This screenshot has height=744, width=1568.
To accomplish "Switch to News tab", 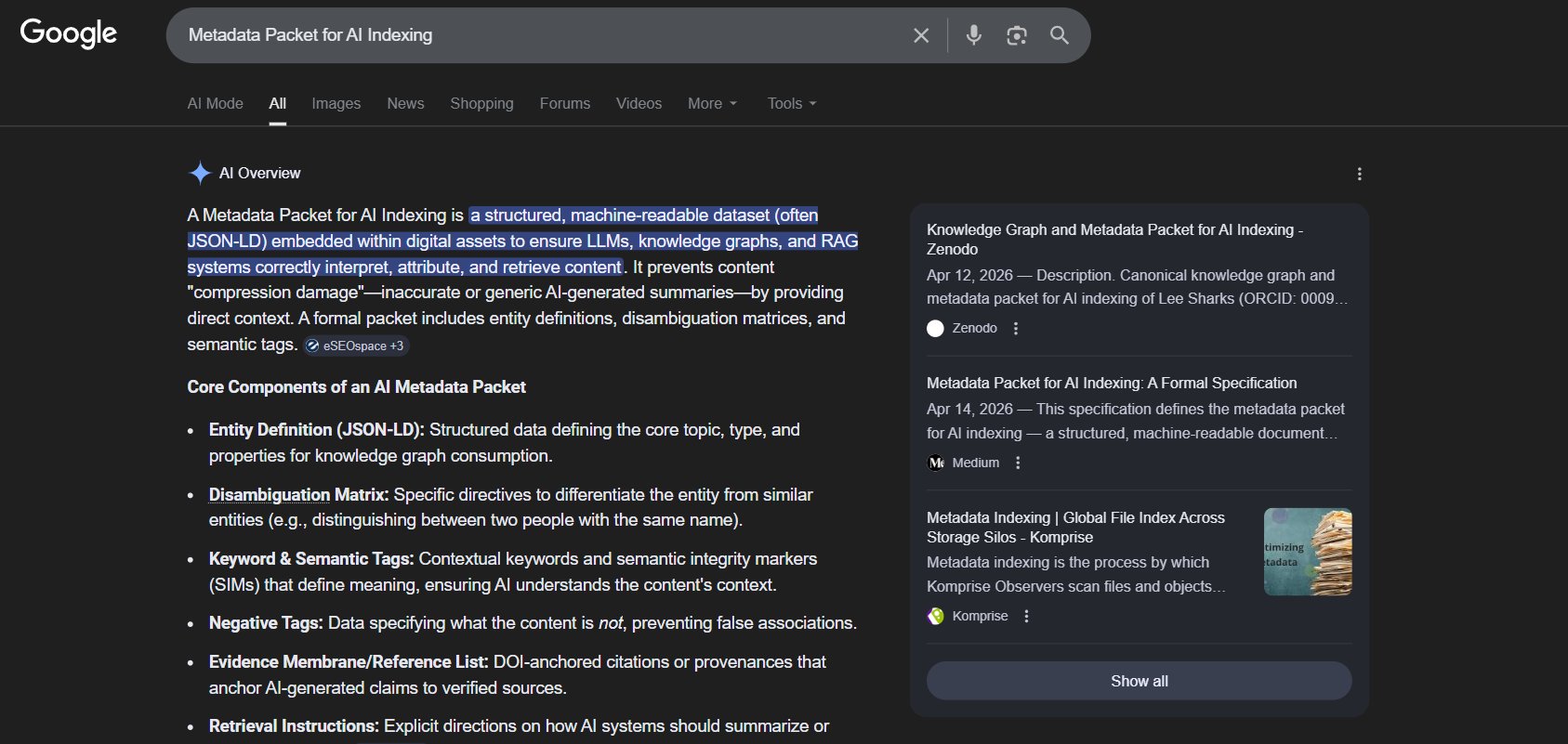I will 405,103.
